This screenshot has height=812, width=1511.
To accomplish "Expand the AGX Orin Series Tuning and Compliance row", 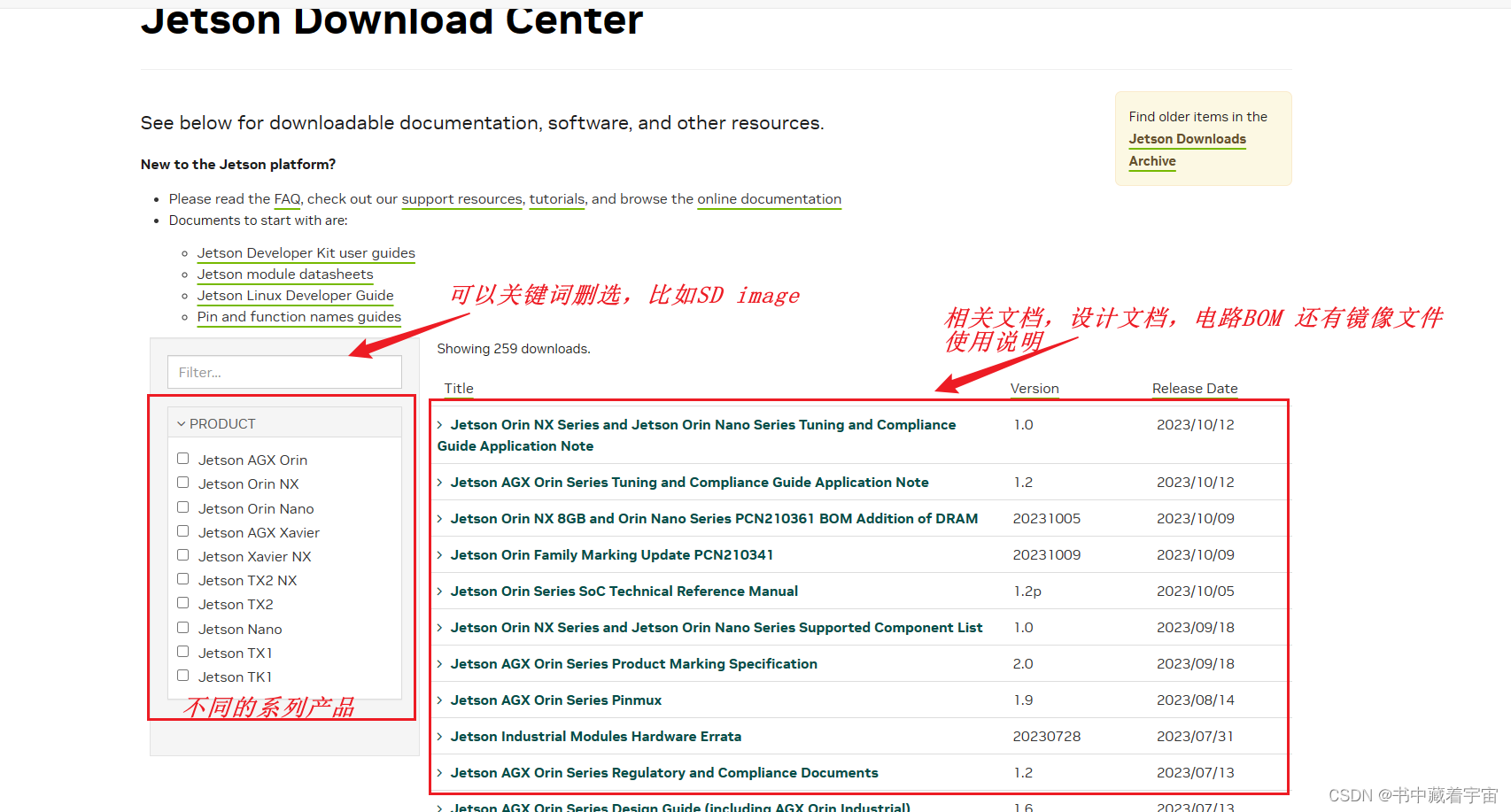I will pos(440,483).
